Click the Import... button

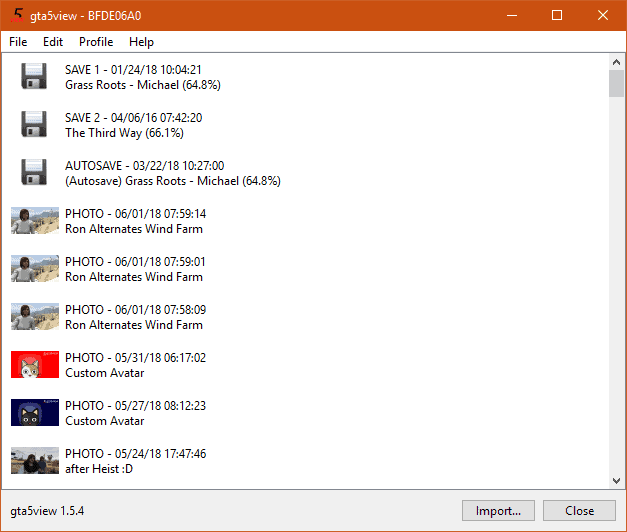(x=498, y=511)
